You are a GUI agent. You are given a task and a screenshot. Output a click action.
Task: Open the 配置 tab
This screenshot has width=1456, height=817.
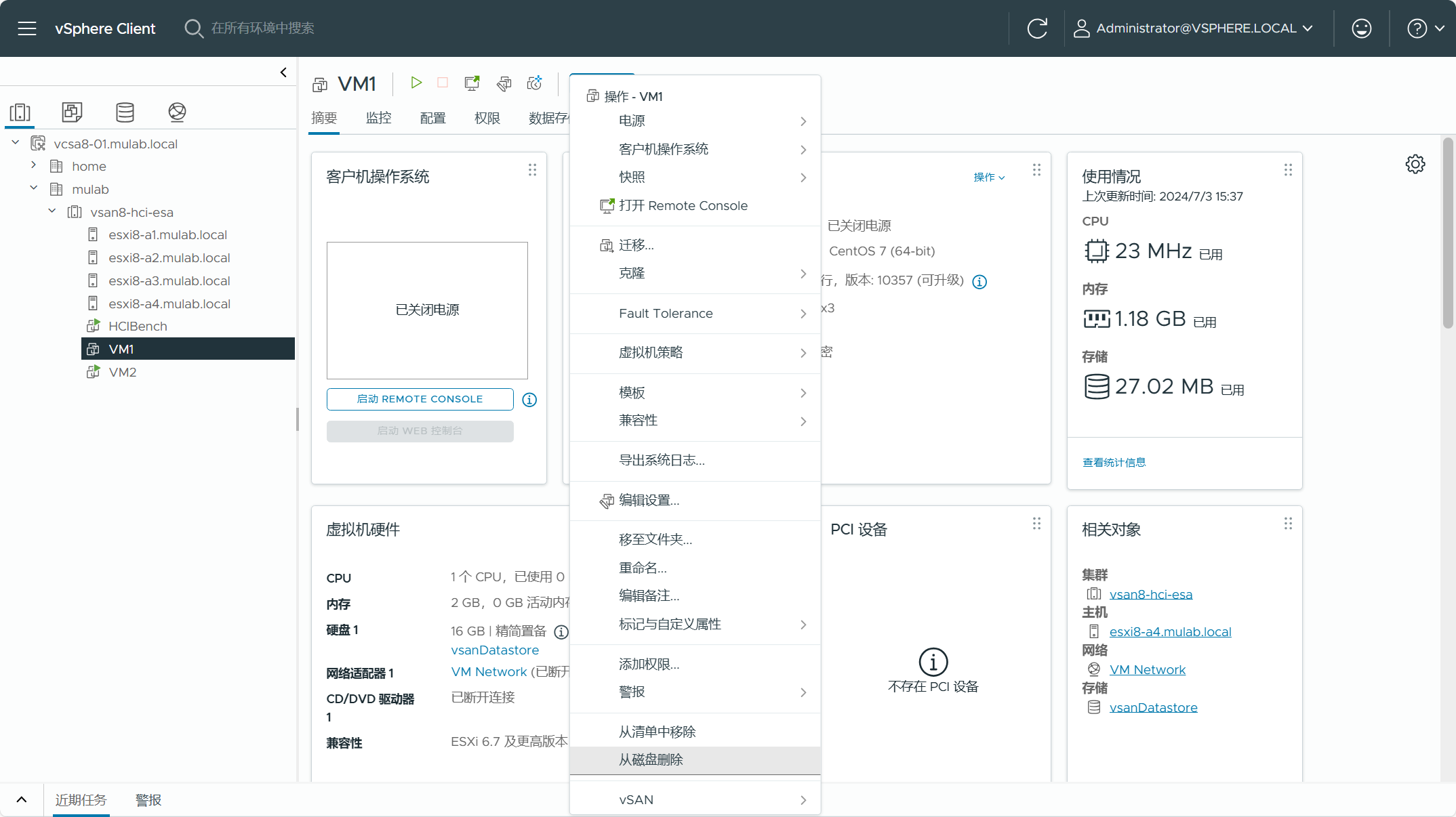(x=432, y=118)
